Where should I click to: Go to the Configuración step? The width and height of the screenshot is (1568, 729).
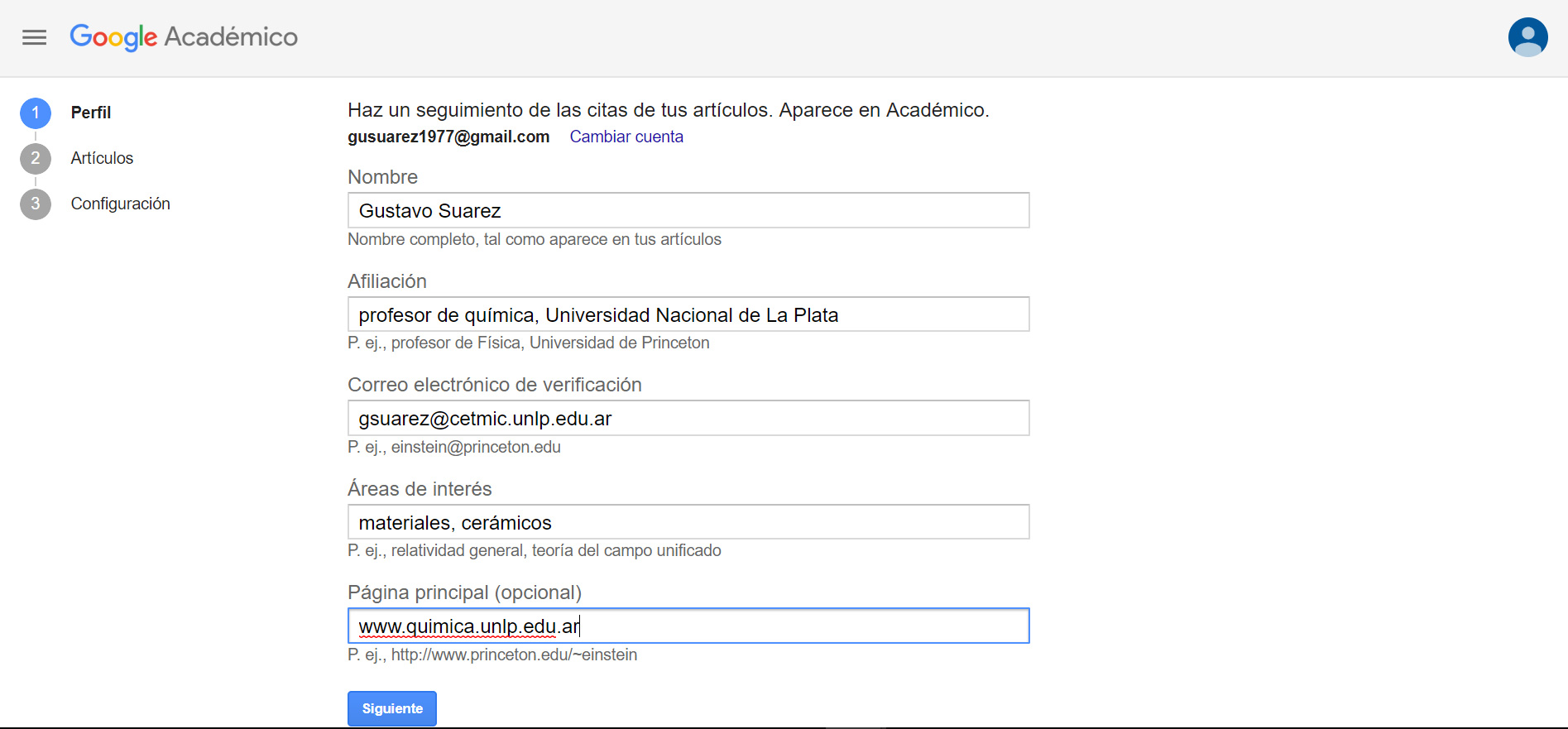tap(121, 204)
